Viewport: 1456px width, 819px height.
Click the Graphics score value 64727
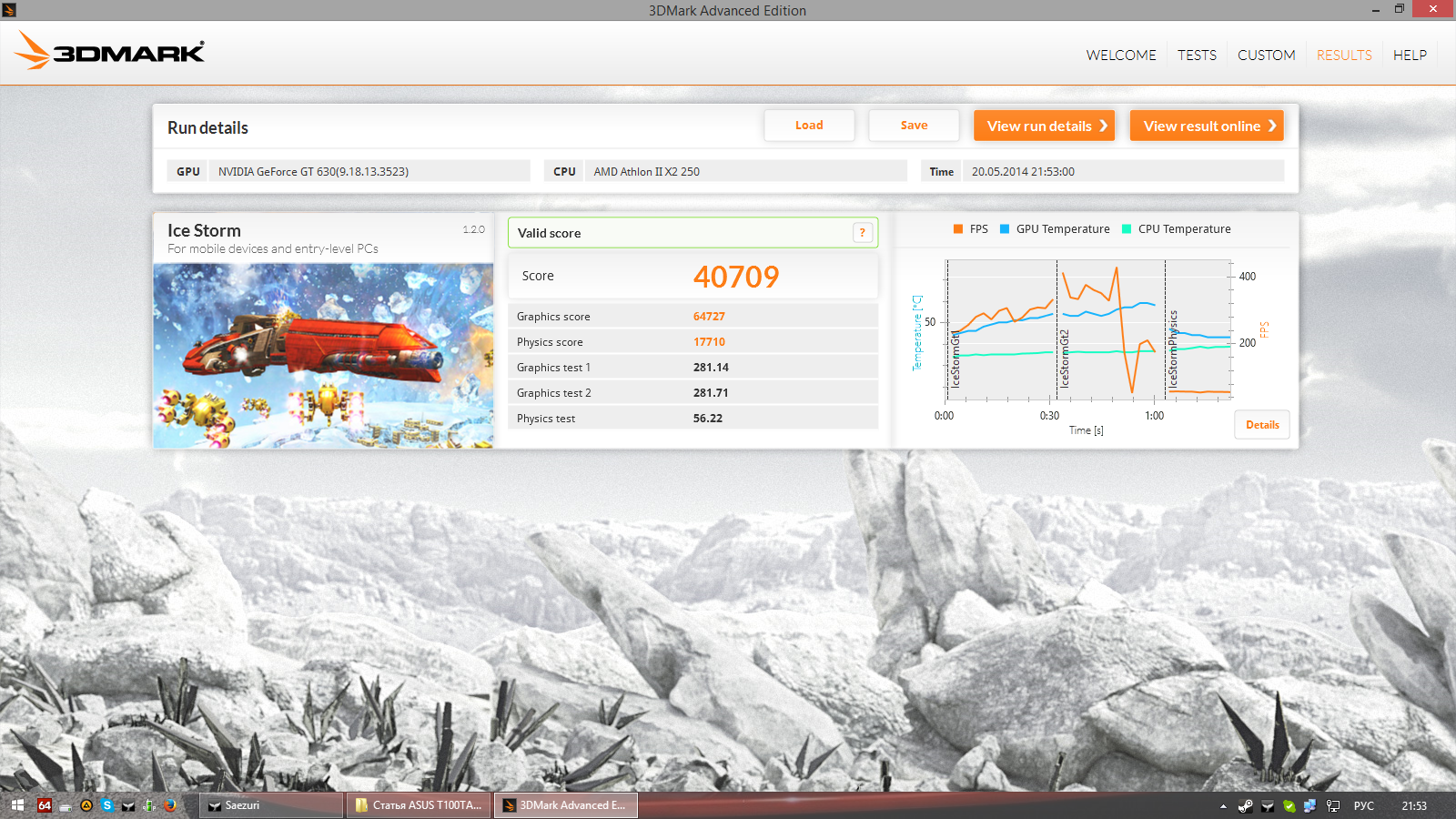pyautogui.click(x=709, y=317)
